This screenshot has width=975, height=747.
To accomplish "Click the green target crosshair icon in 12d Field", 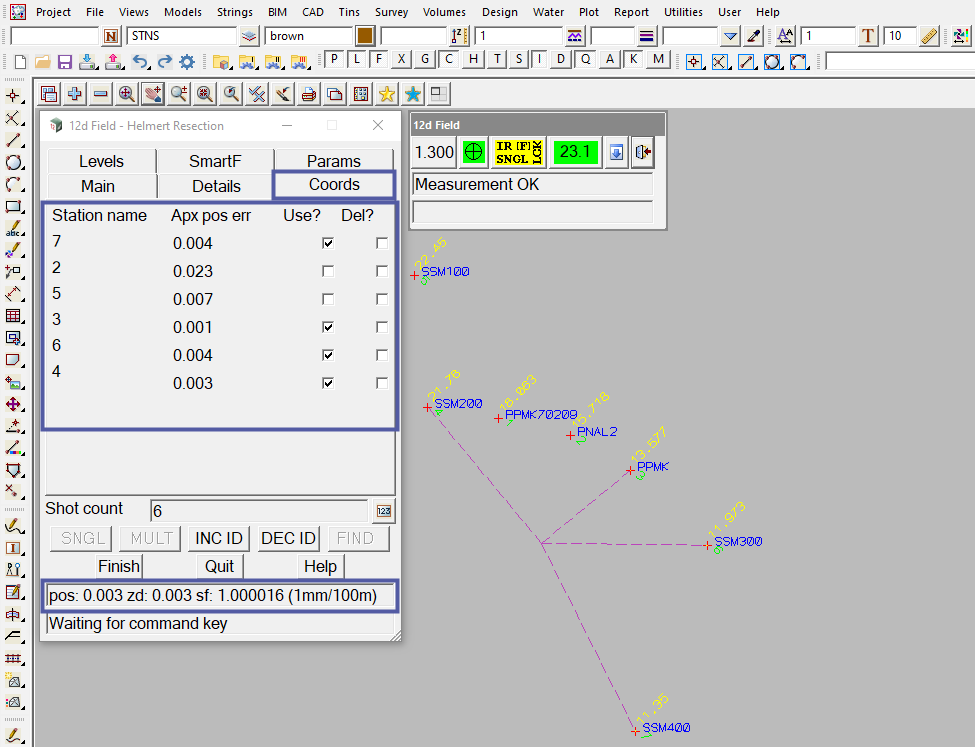I will coord(475,152).
